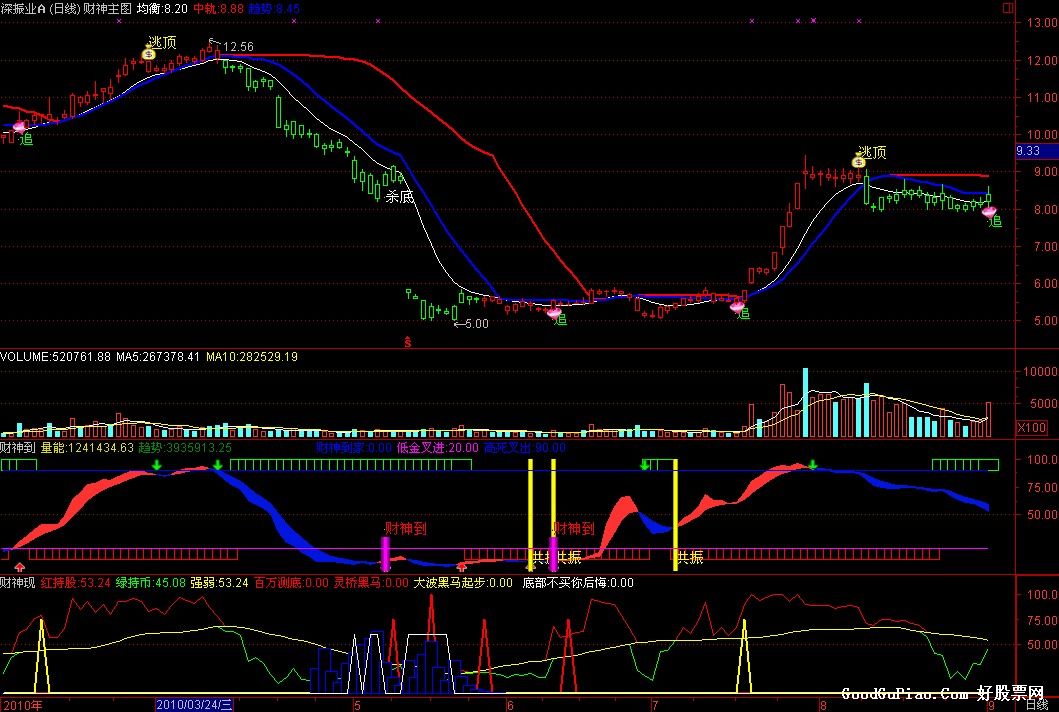Click the small red square icon at top right
Viewport: 1059px width, 712px height.
tap(1008, 7)
